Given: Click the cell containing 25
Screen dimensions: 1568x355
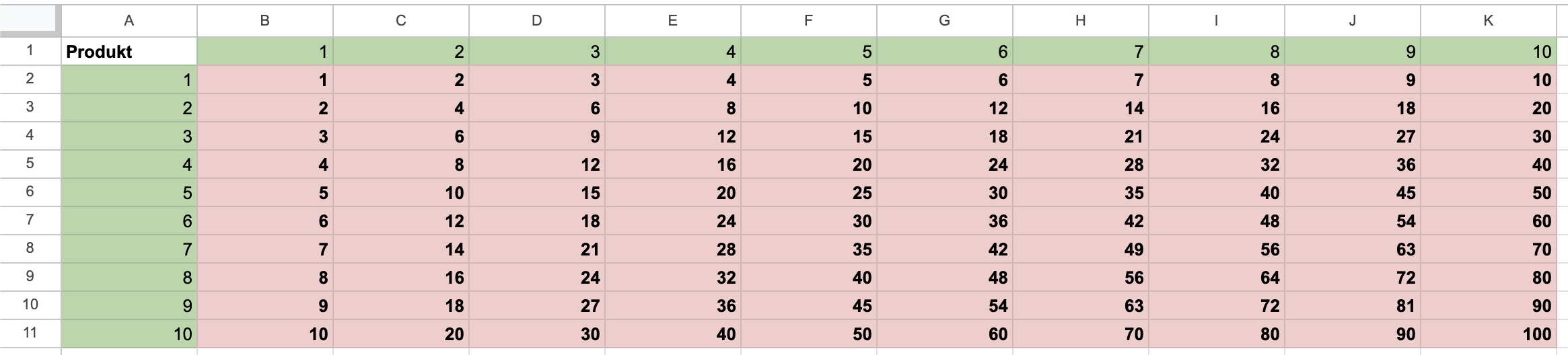Looking at the screenshot, I should point(808,193).
